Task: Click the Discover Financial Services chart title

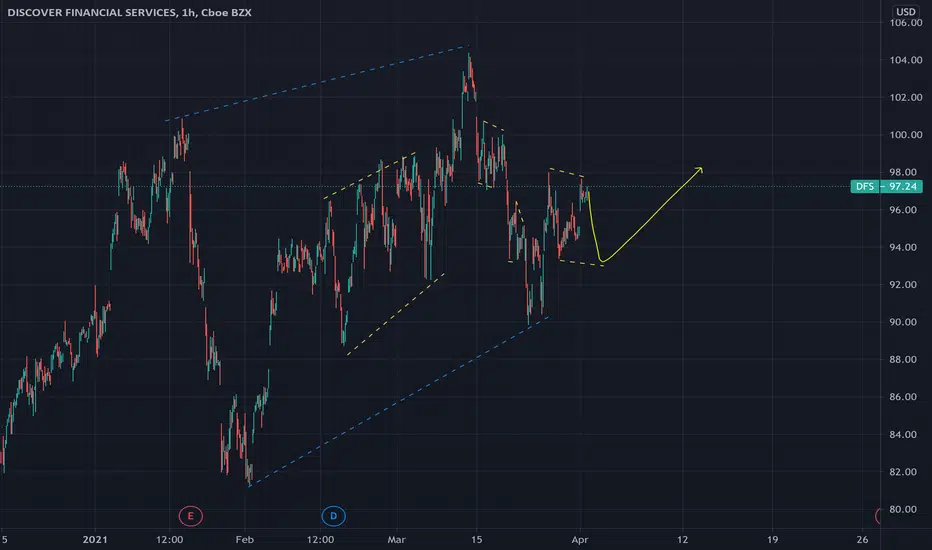Action: coord(129,12)
